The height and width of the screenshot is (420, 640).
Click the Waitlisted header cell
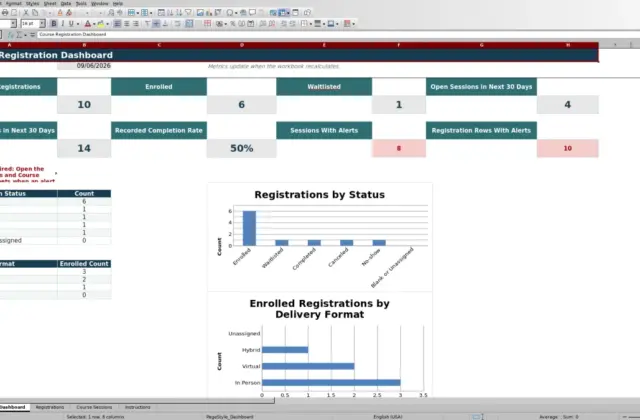(x=324, y=87)
